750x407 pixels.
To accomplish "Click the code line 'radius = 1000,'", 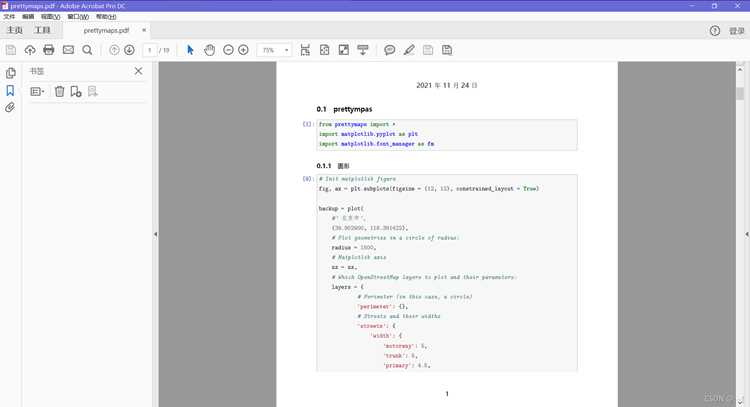I will 353,248.
